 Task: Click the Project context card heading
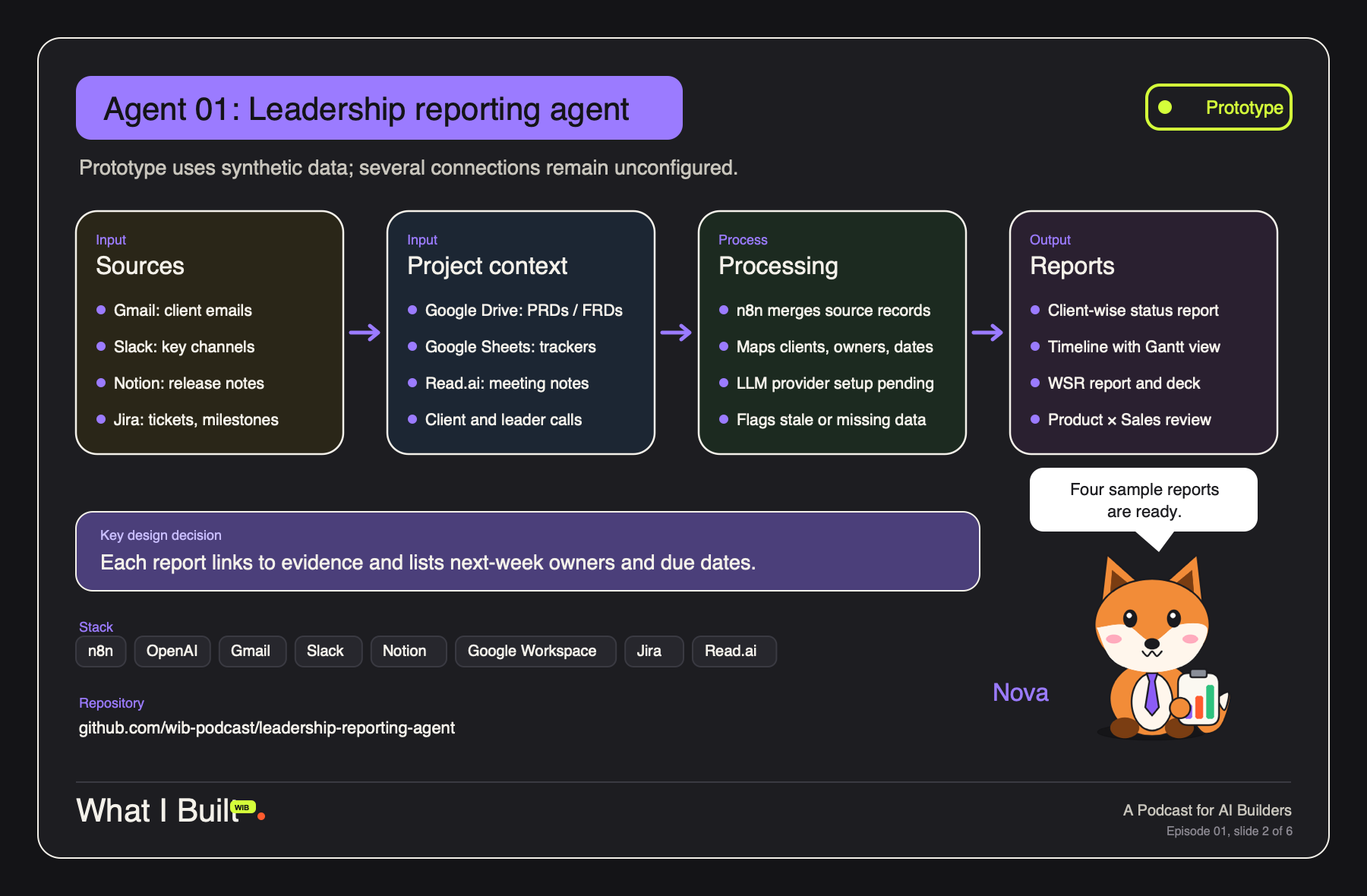point(488,266)
